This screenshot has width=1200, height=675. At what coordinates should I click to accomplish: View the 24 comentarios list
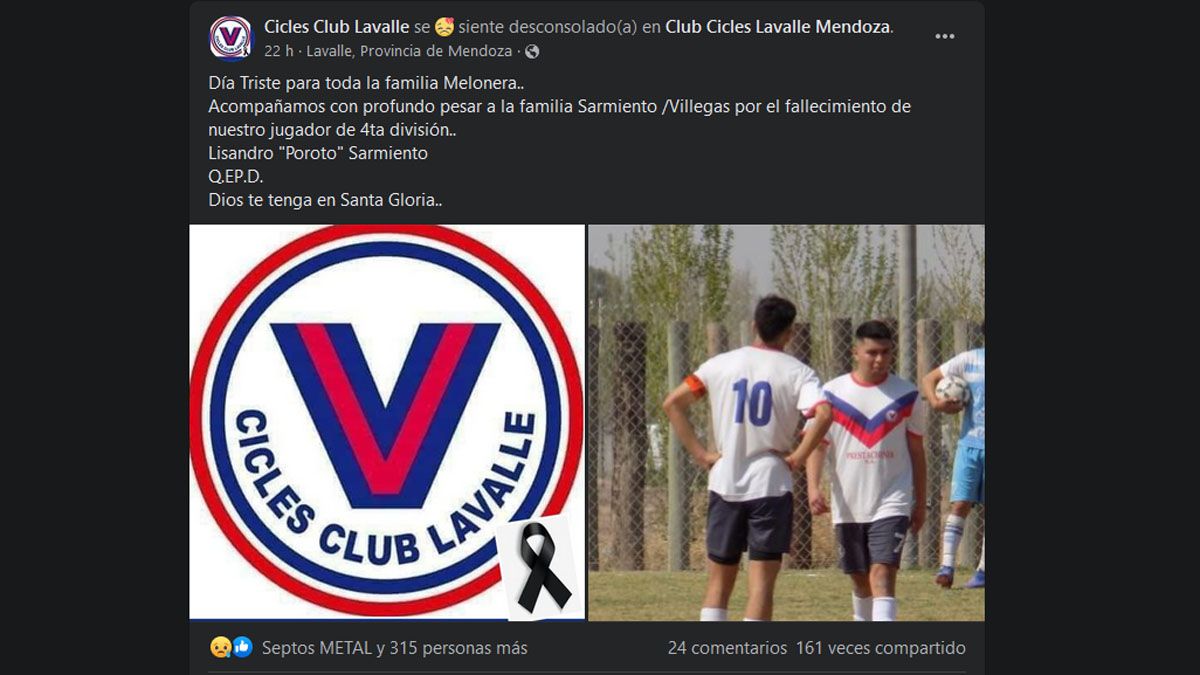pyautogui.click(x=727, y=648)
